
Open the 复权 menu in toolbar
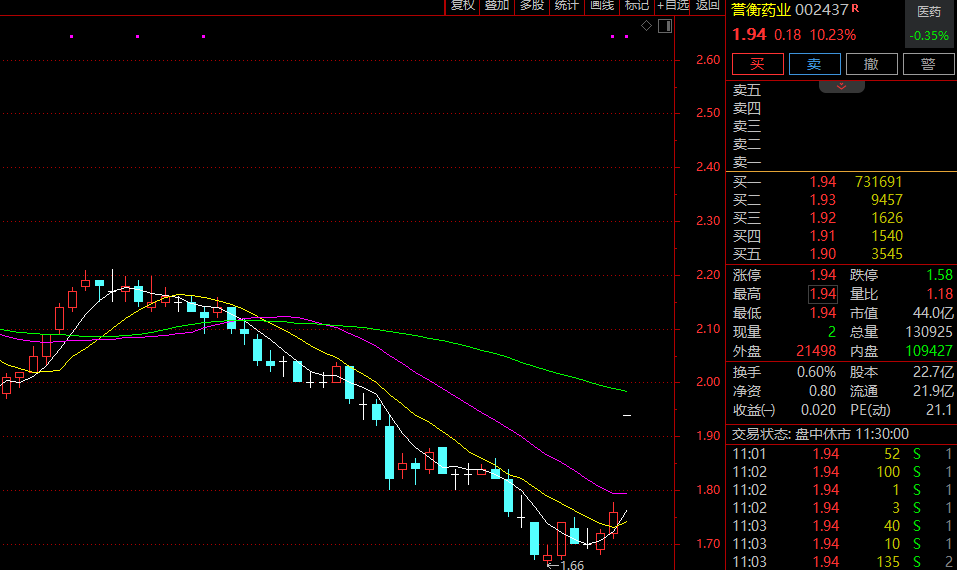462,6
